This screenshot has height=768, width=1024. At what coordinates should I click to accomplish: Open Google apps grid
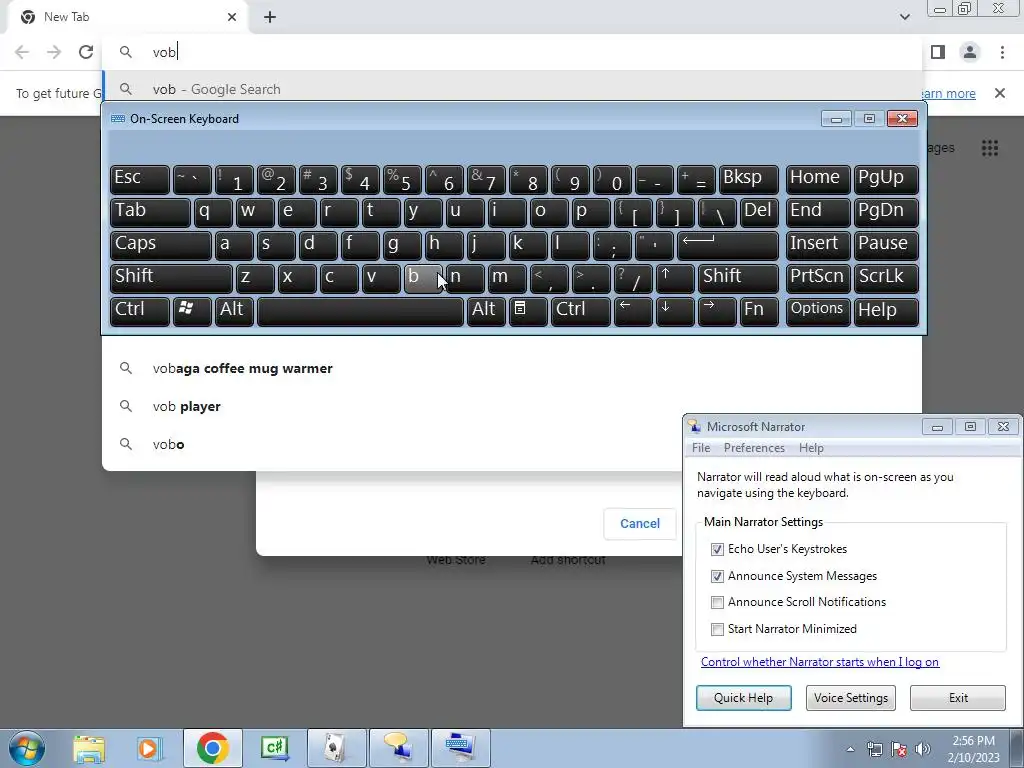click(x=990, y=148)
